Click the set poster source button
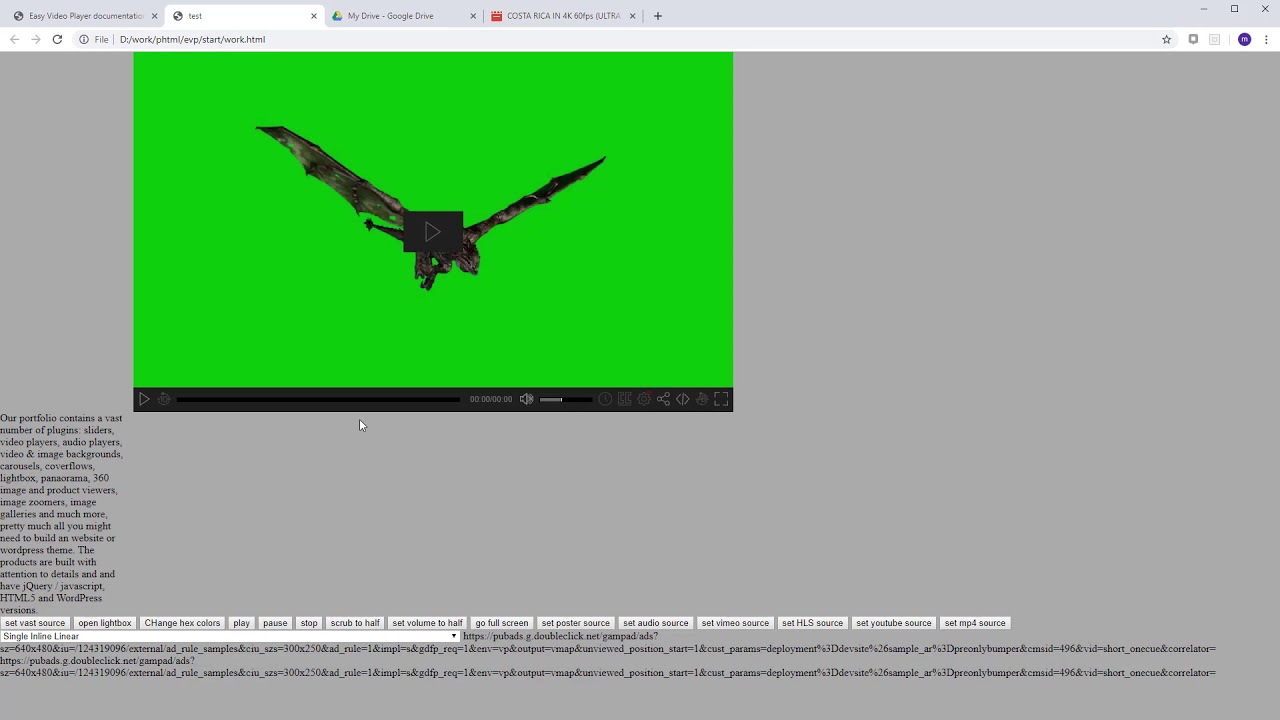This screenshot has width=1280, height=720. coord(575,623)
